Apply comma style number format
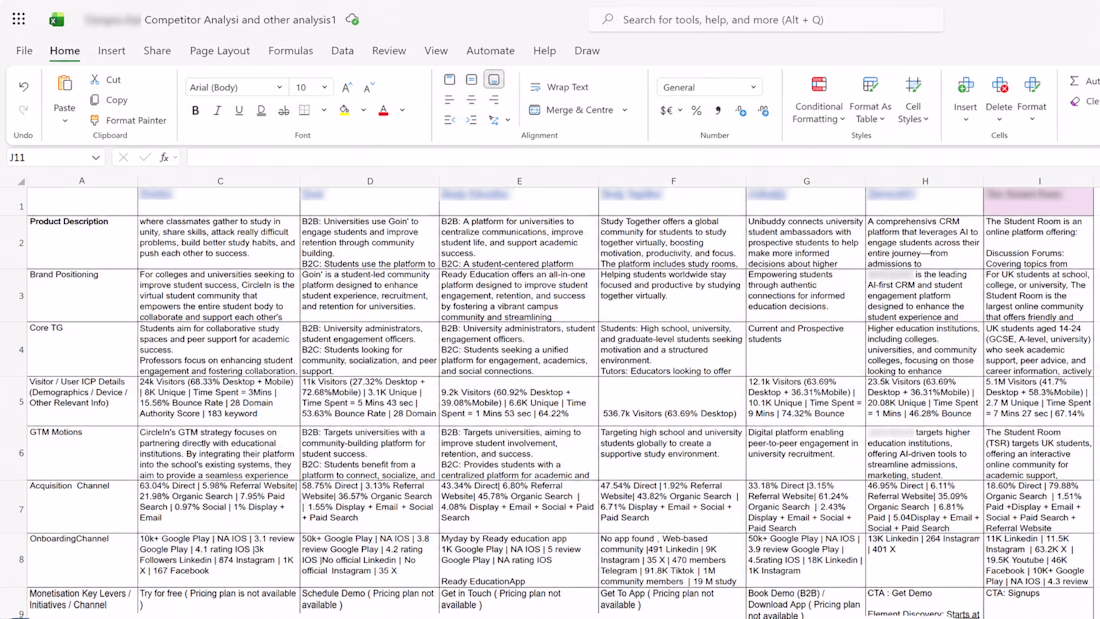Screen dimensions: 1100x619 point(718,110)
